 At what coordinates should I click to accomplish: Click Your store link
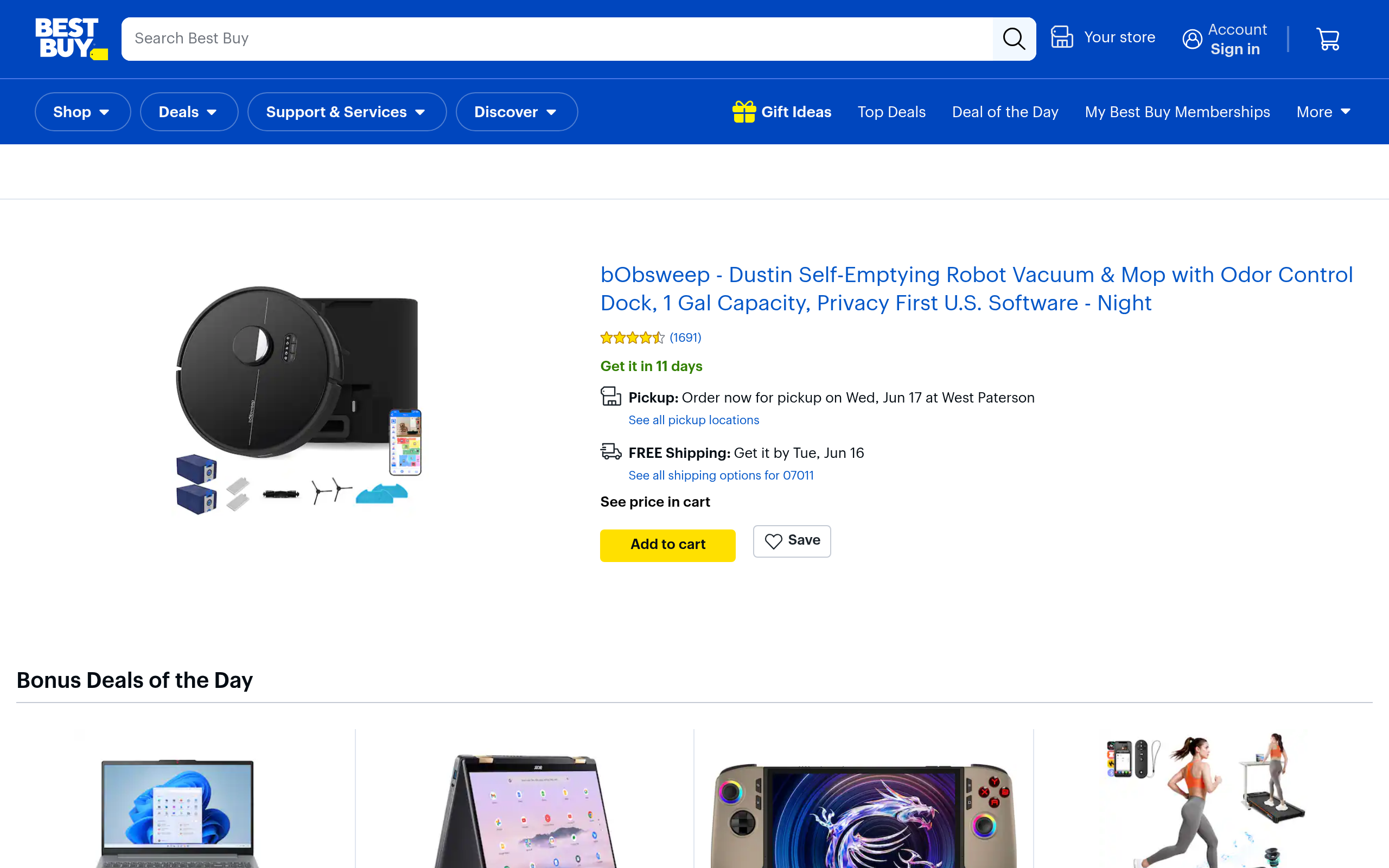(x=1103, y=37)
